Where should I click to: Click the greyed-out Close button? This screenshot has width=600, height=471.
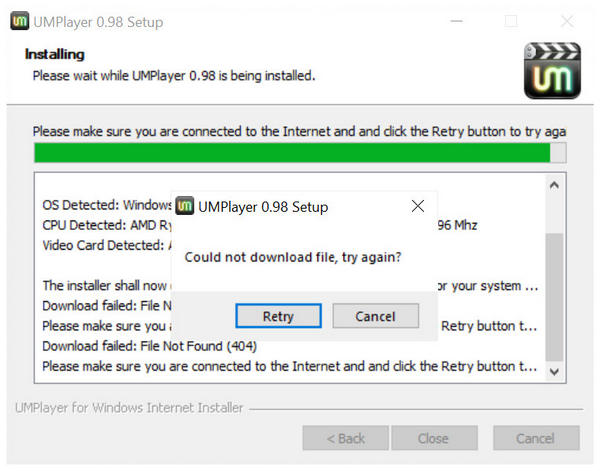pyautogui.click(x=434, y=438)
